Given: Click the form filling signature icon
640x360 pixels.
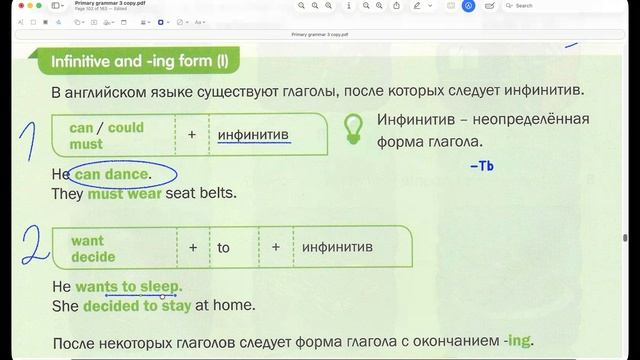Looking at the screenshot, I should [x=489, y=5].
